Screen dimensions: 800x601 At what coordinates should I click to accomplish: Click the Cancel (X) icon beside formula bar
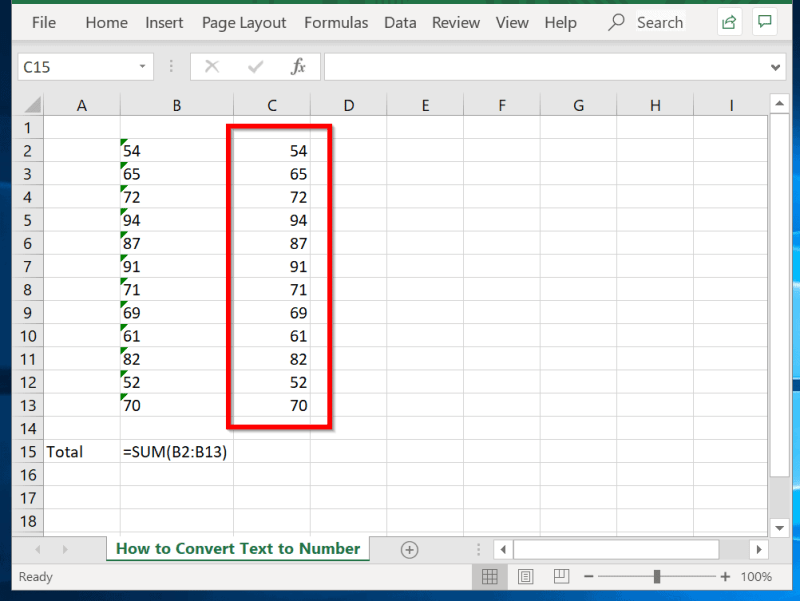(x=211, y=66)
